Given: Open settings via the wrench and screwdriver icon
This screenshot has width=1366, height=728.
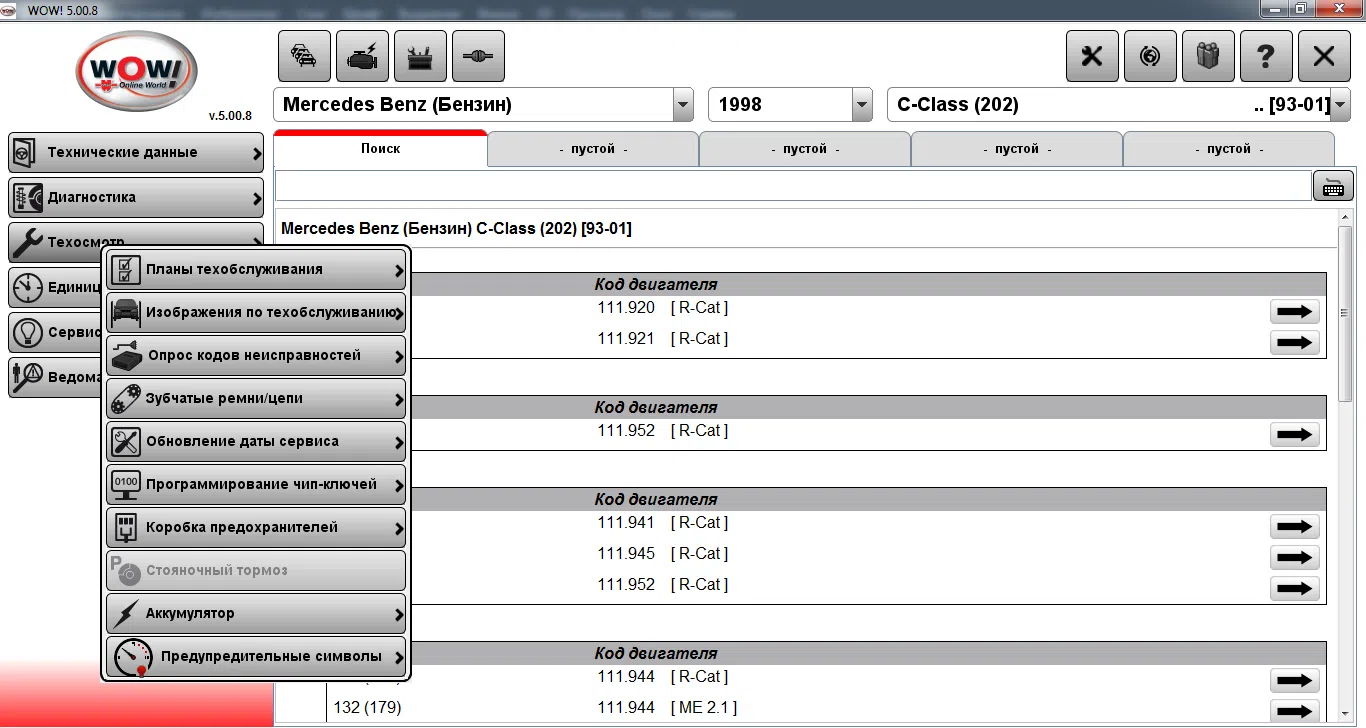Looking at the screenshot, I should tap(1092, 56).
